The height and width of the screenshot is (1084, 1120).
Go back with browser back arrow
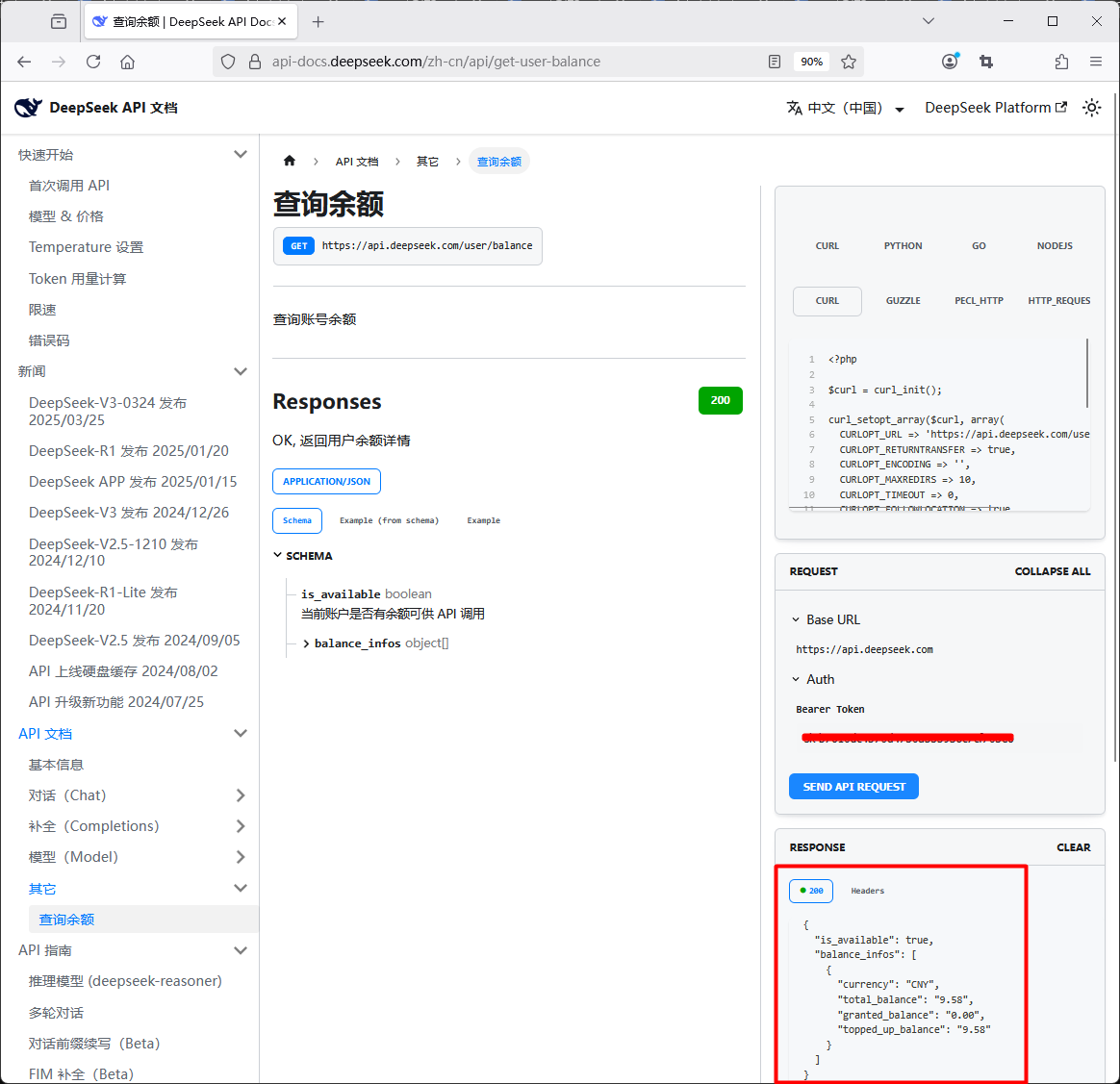(x=24, y=63)
